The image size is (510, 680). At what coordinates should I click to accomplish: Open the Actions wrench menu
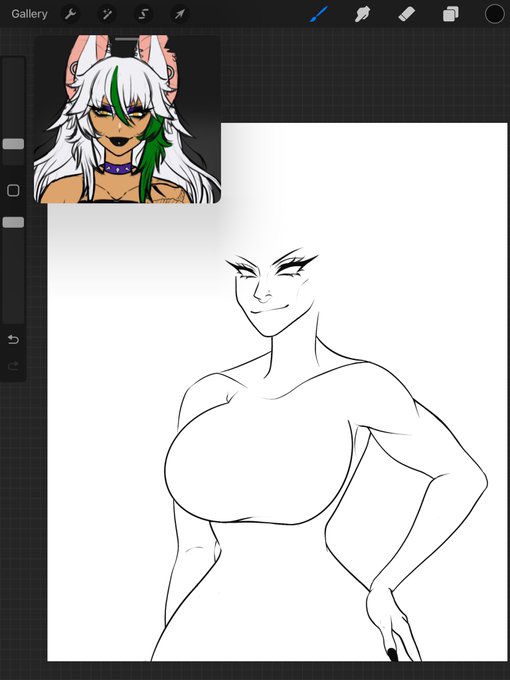pyautogui.click(x=70, y=14)
